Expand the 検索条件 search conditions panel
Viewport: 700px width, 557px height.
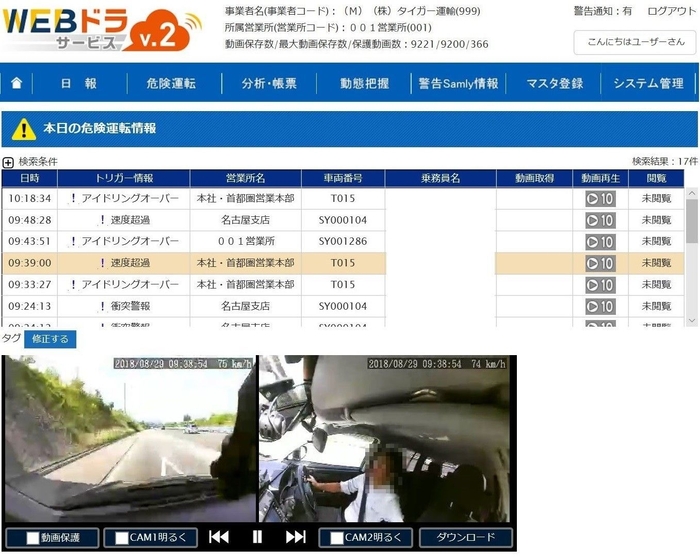(8, 162)
